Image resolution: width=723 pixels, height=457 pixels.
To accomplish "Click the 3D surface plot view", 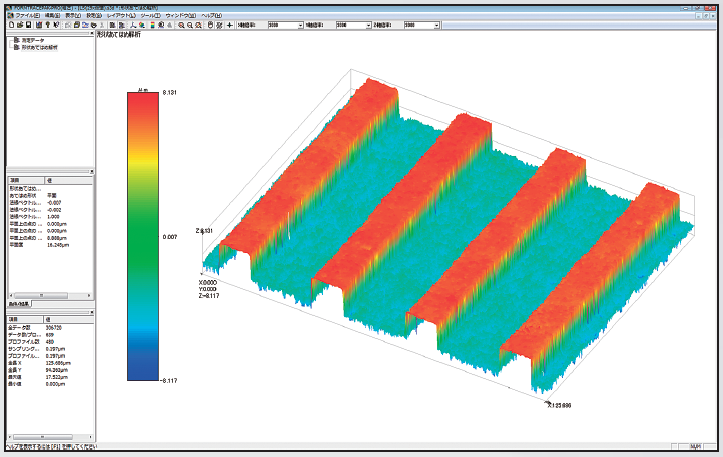I will click(x=447, y=237).
